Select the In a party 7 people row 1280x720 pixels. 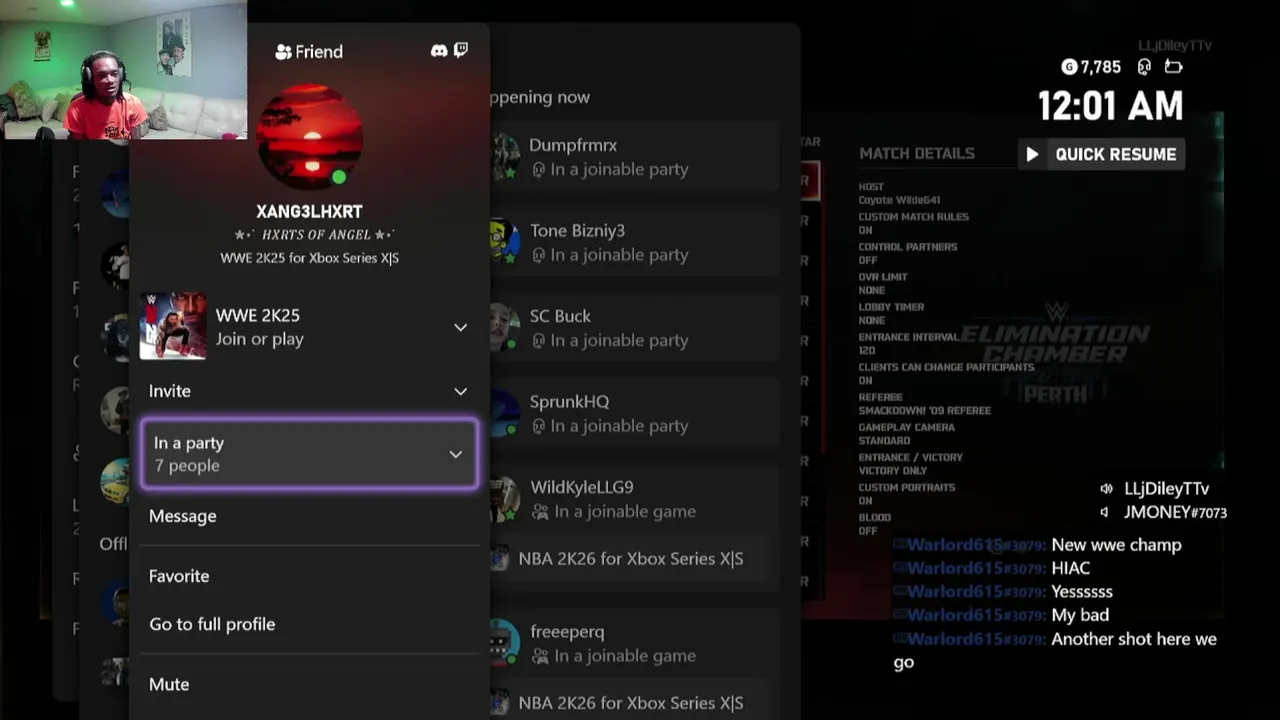point(309,454)
